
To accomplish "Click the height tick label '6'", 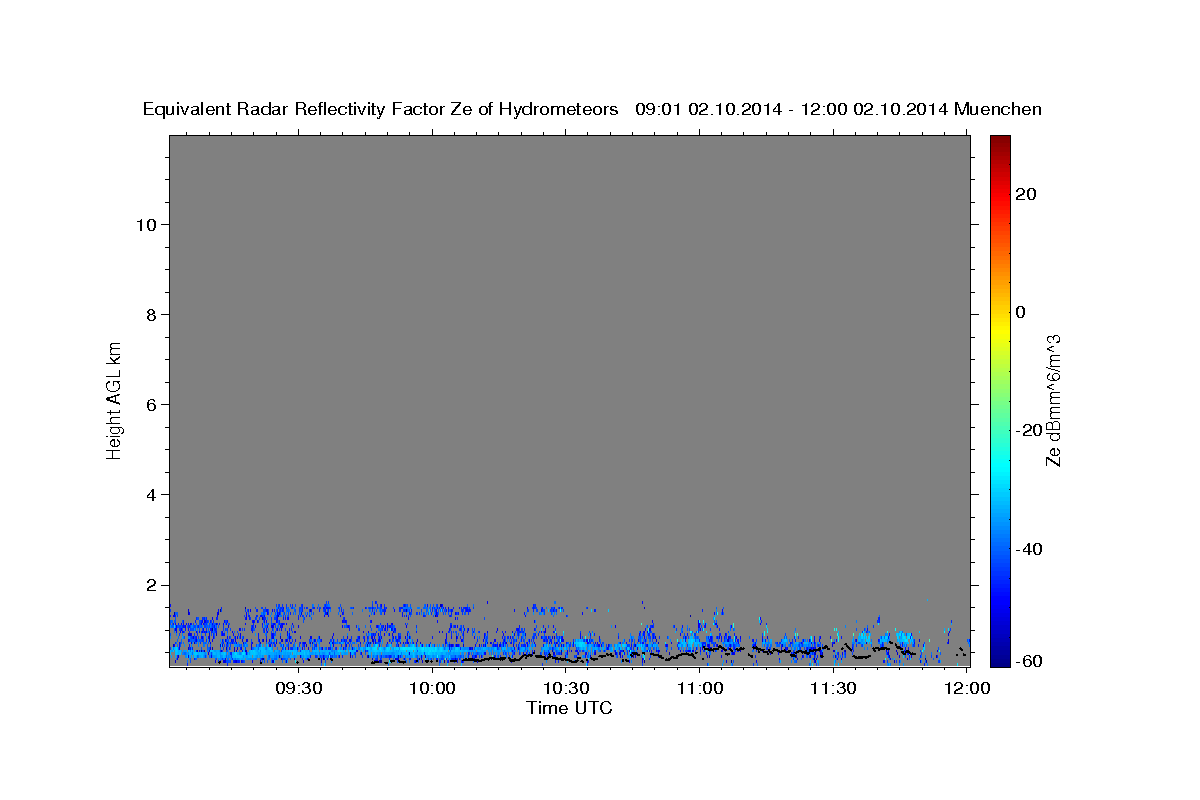I will pyautogui.click(x=150, y=404).
